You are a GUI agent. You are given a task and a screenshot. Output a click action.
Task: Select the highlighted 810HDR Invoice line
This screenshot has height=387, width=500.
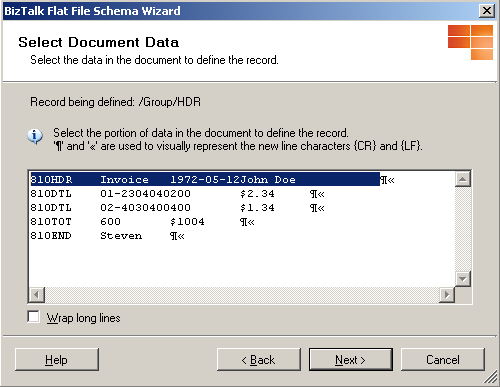click(x=205, y=179)
